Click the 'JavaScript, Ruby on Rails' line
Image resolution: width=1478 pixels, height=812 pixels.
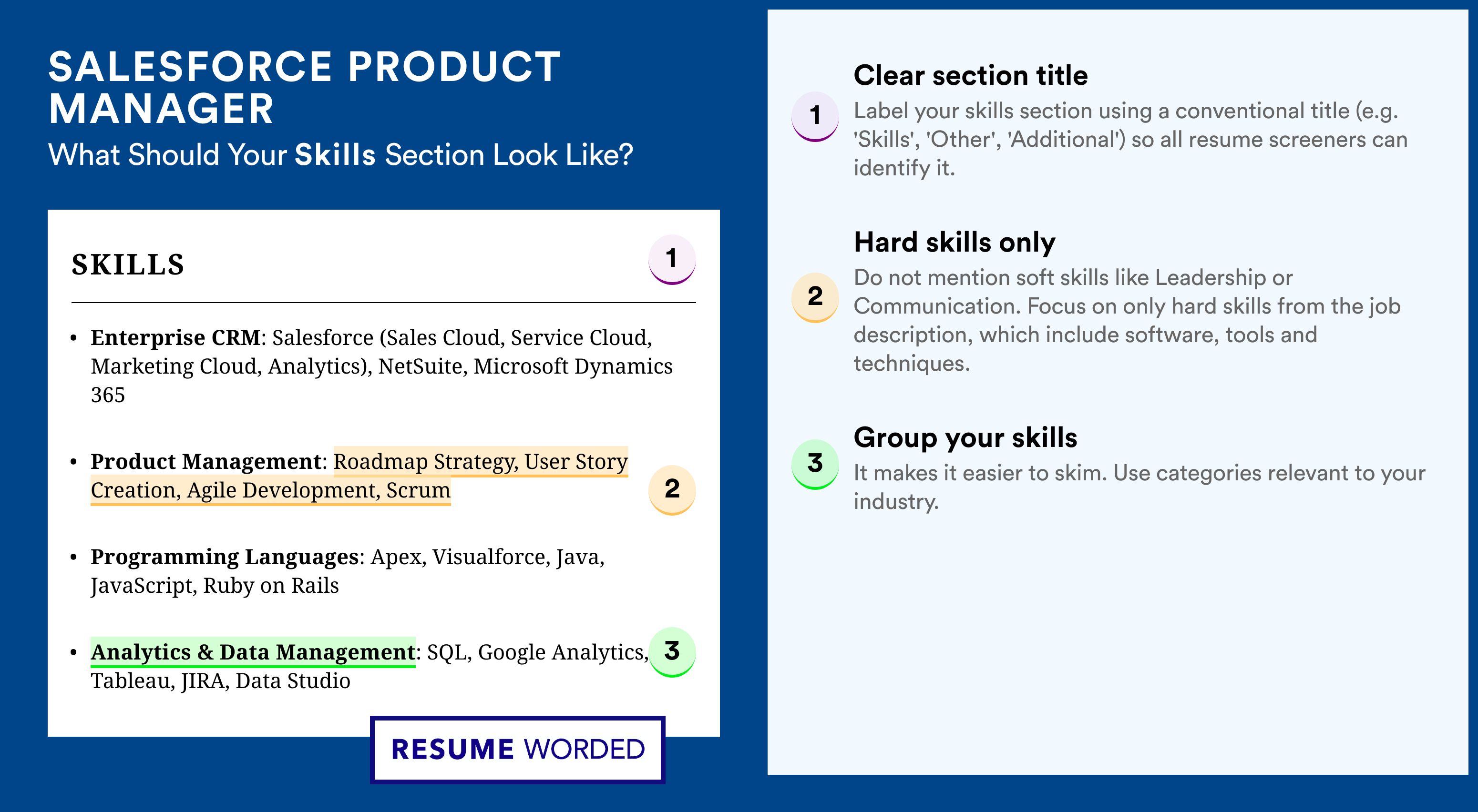pos(215,586)
